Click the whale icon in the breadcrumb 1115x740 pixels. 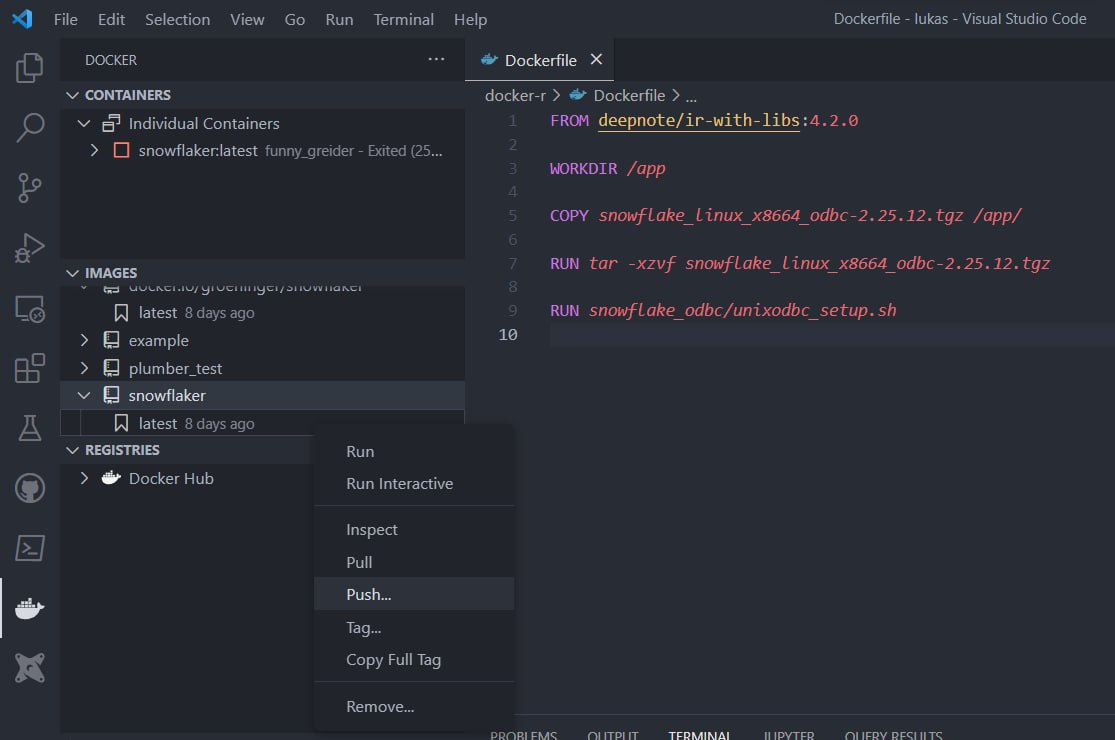pos(578,95)
